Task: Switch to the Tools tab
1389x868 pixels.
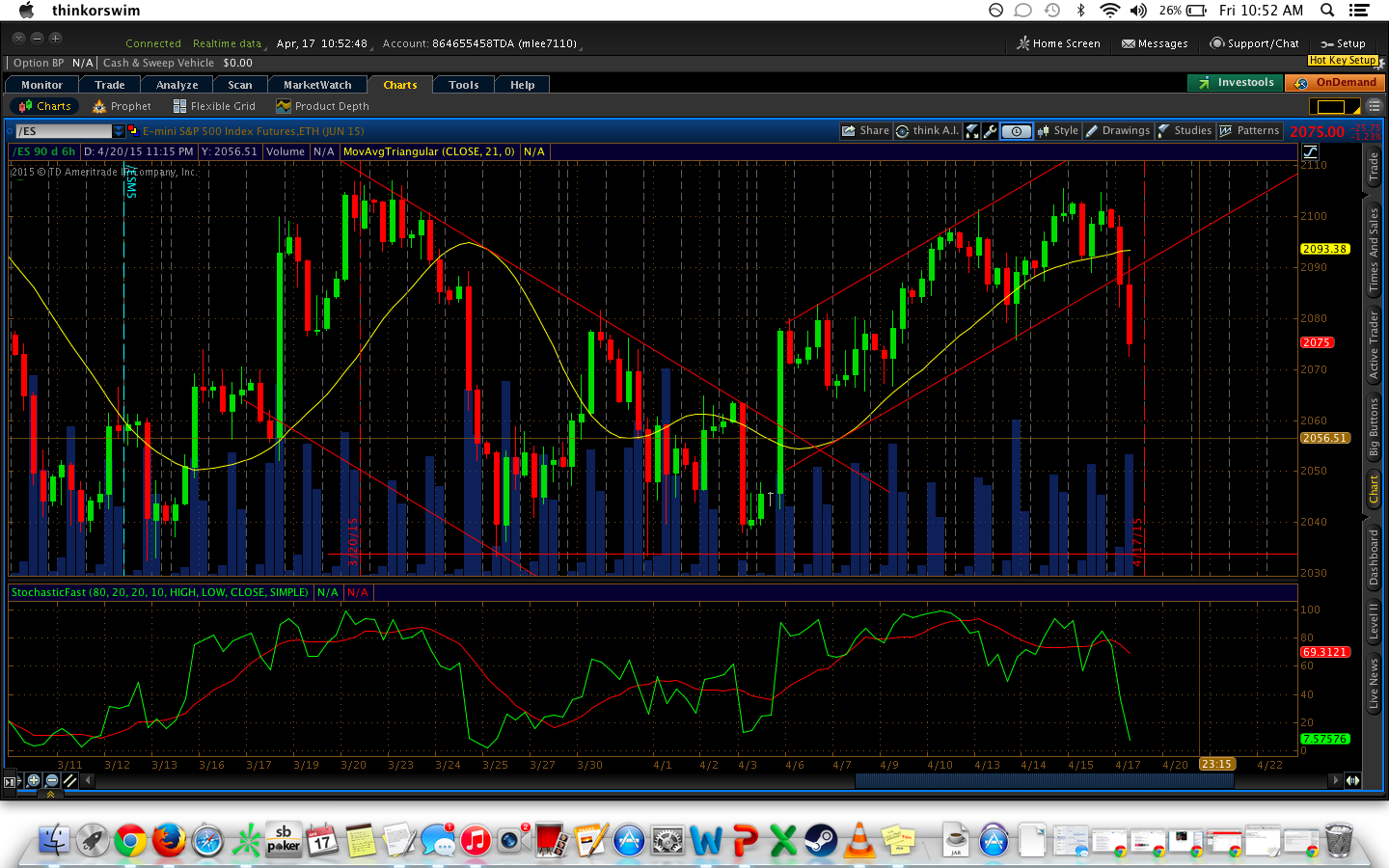Action: 464,85
